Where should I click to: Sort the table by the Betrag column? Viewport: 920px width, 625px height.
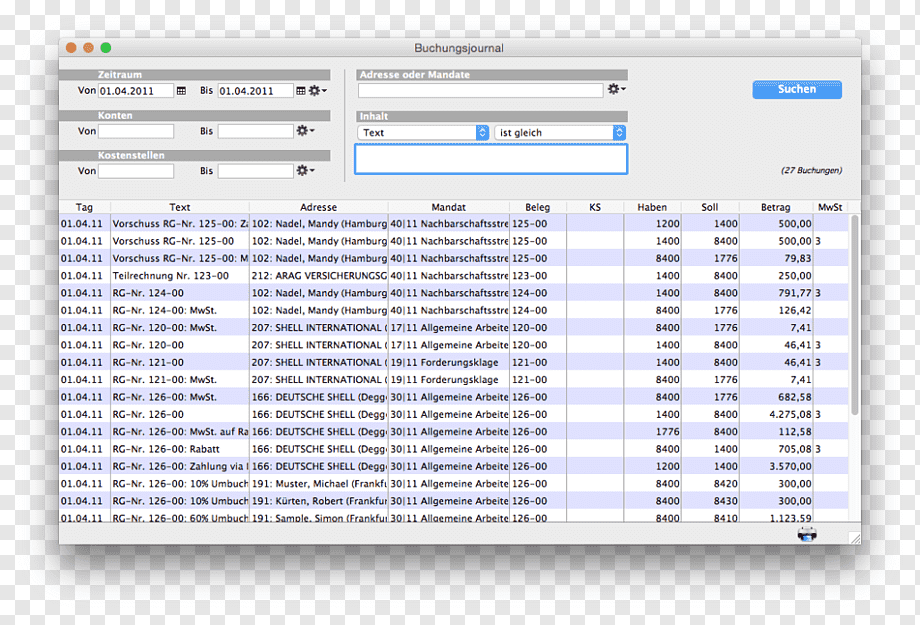click(x=775, y=207)
